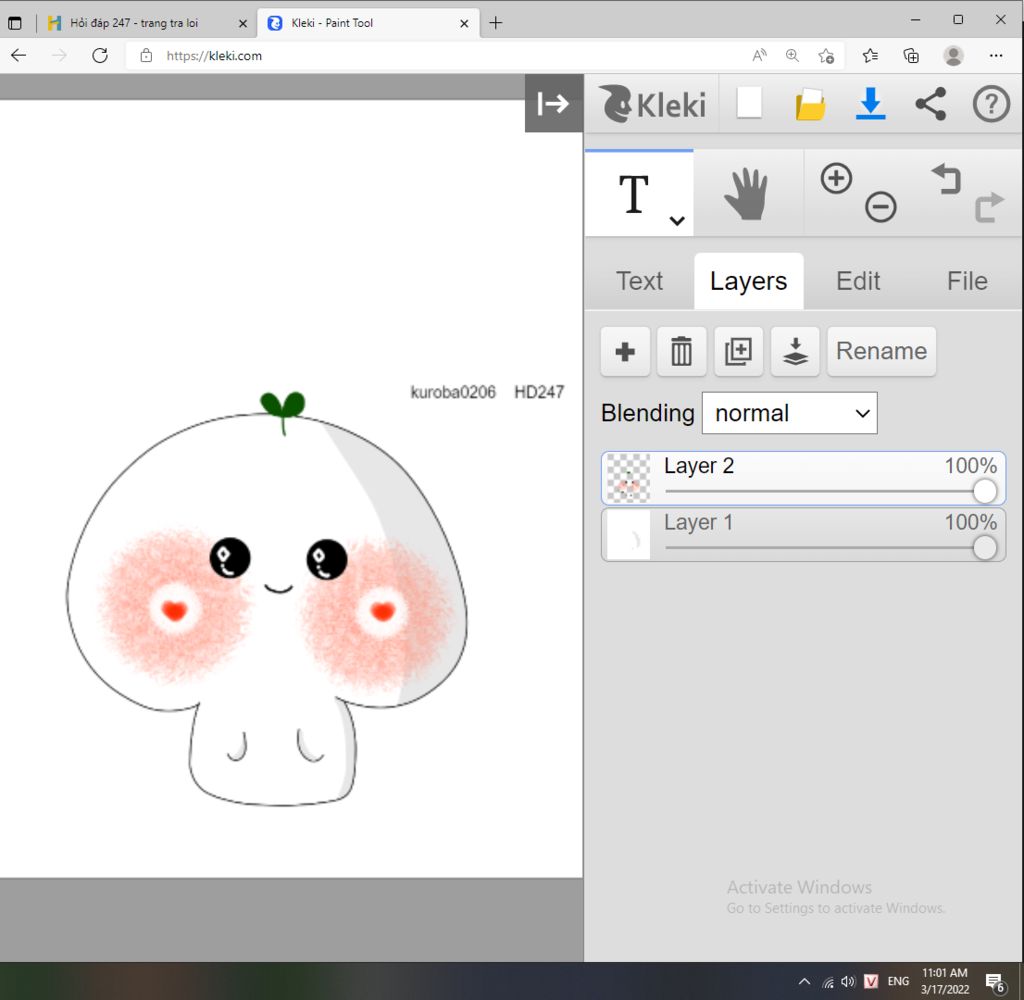Select the Hand pan tool
This screenshot has width=1024, height=1000.
[x=747, y=194]
